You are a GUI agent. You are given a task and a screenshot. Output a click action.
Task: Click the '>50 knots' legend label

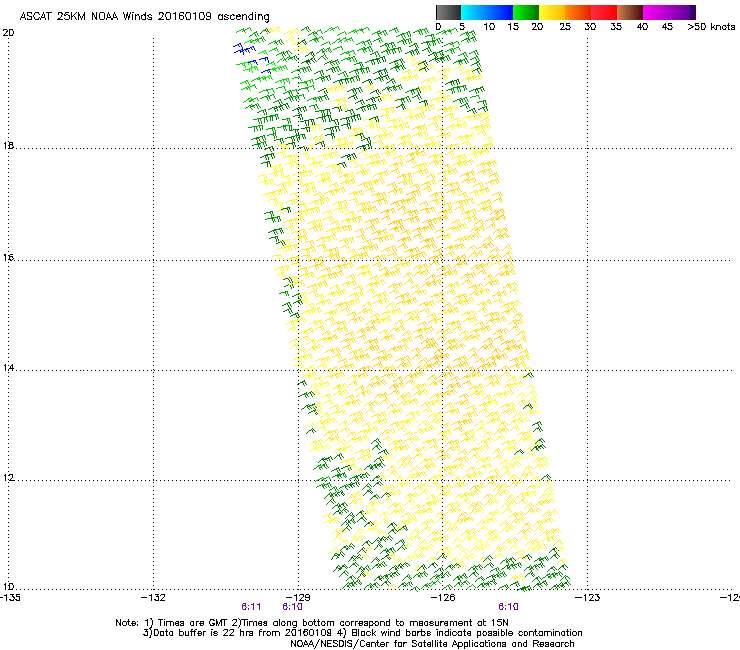point(711,27)
